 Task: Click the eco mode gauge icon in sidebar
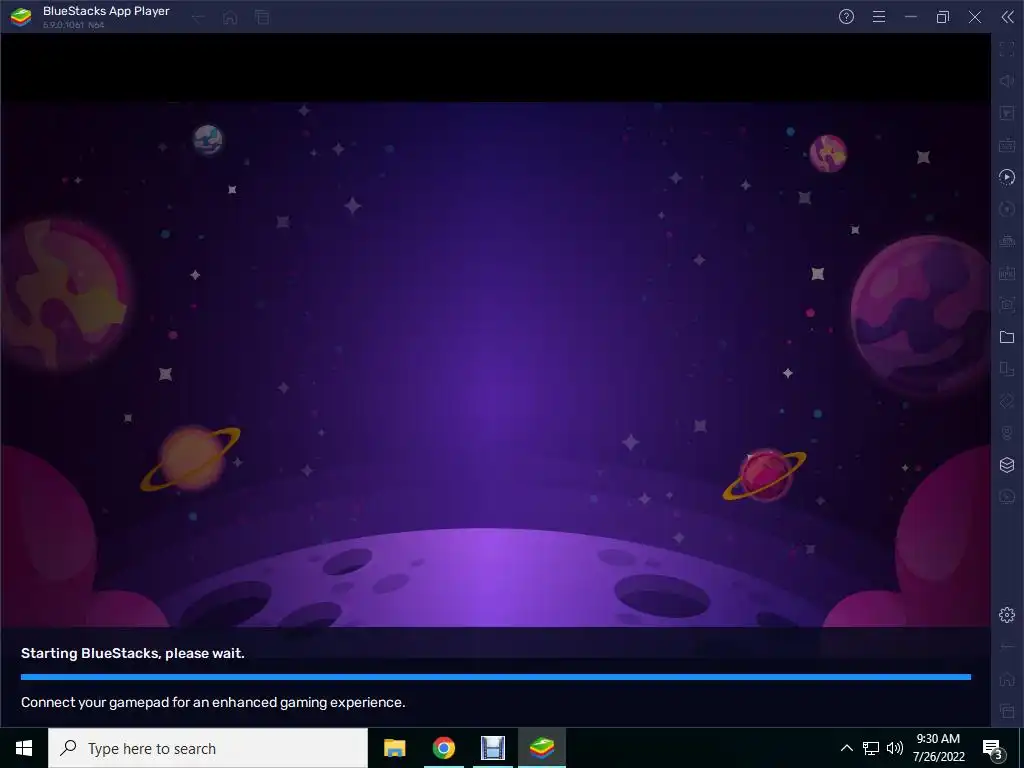[x=1007, y=497]
